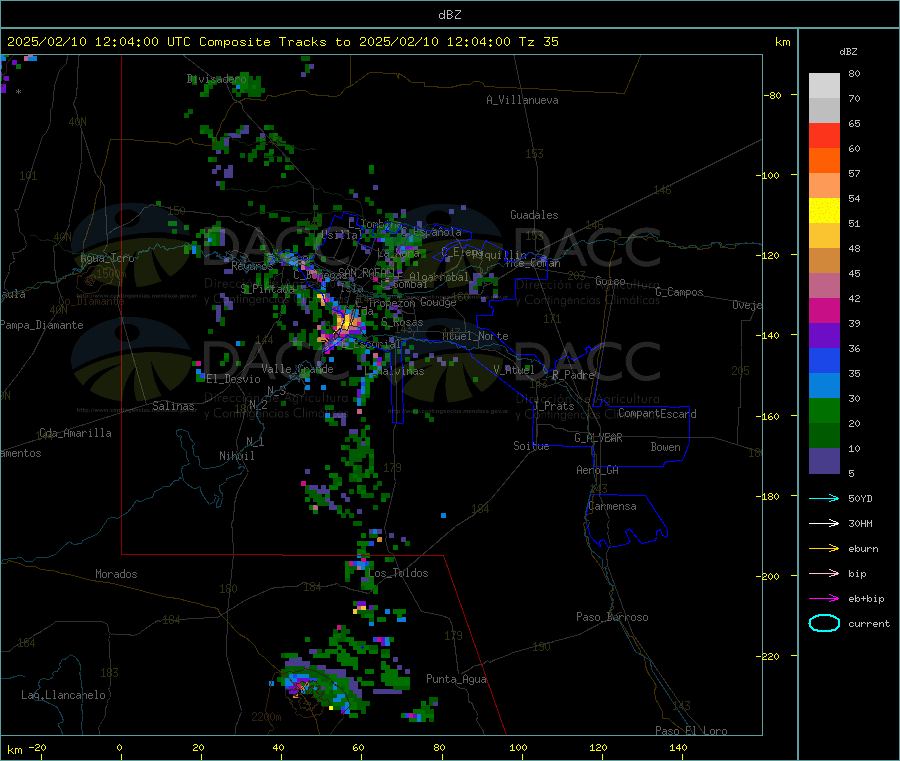The width and height of the screenshot is (900, 761).
Task: Click the Aero_GA map label
Action: click(x=598, y=470)
